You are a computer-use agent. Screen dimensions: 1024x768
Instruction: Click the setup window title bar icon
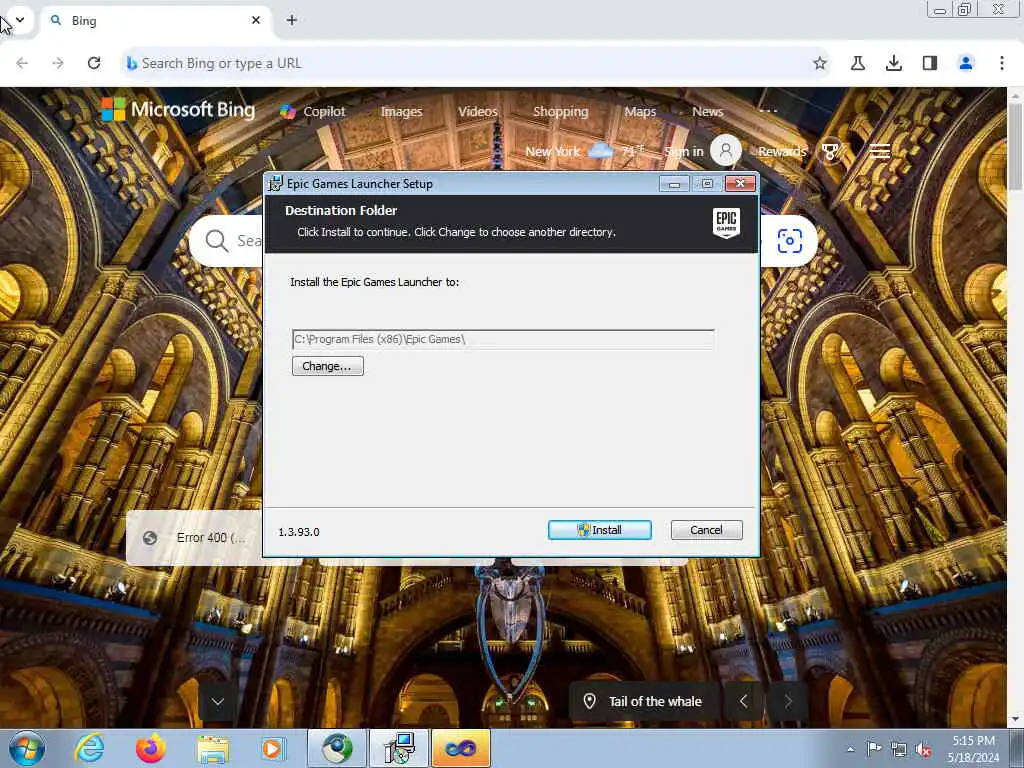(x=276, y=184)
